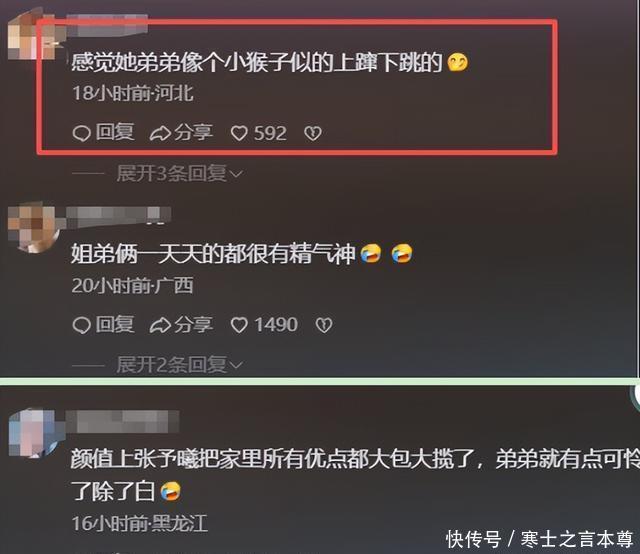Click the share arrow icon on the 河北 comment
The height and width of the screenshot is (554, 640).
(x=160, y=133)
